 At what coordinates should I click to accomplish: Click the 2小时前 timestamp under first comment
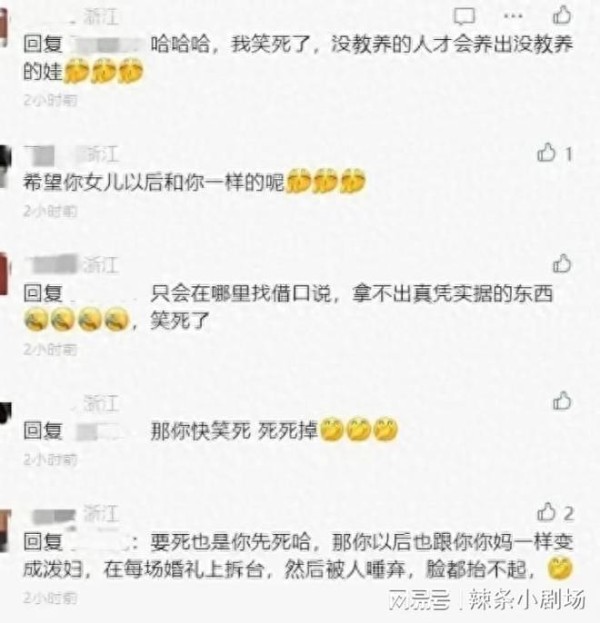[x=50, y=100]
